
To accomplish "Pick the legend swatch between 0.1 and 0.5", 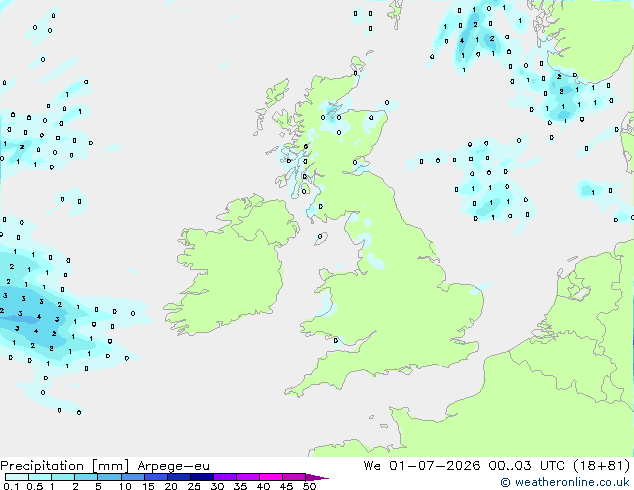I will [17, 477].
